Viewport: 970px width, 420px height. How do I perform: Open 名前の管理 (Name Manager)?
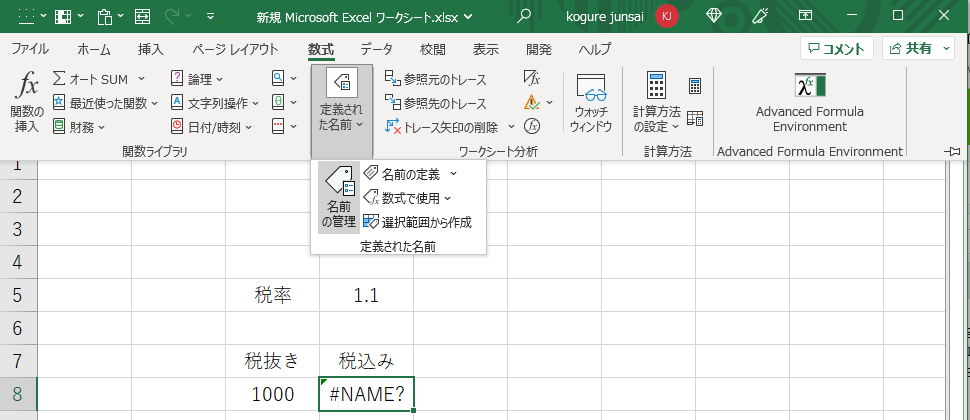coord(339,197)
